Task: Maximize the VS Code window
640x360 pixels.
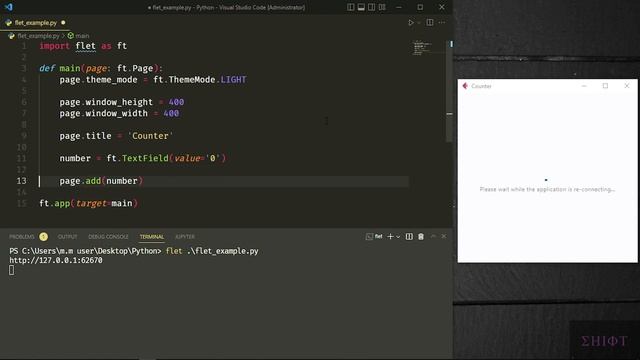Action: tap(420, 7)
